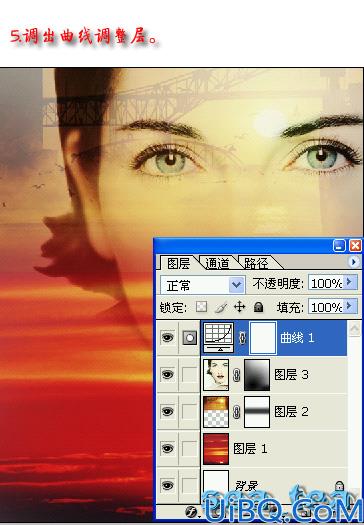Select the 图层 1 layer name
This screenshot has height=525, width=364.
tap(250, 448)
